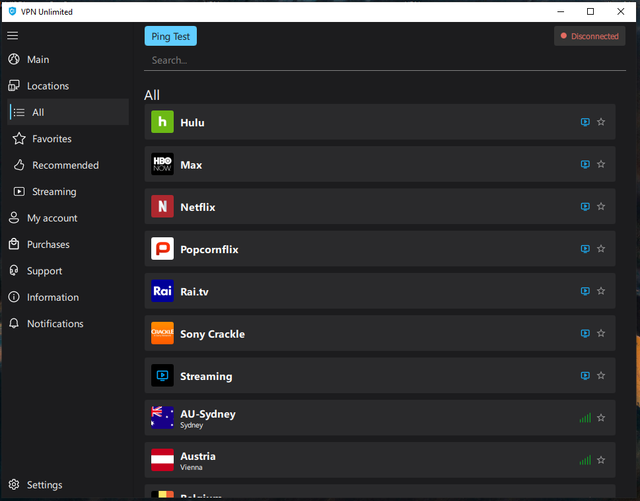Viewport: 640px width, 501px height.
Task: Select the Netflix server name
Action: pyautogui.click(x=198, y=207)
